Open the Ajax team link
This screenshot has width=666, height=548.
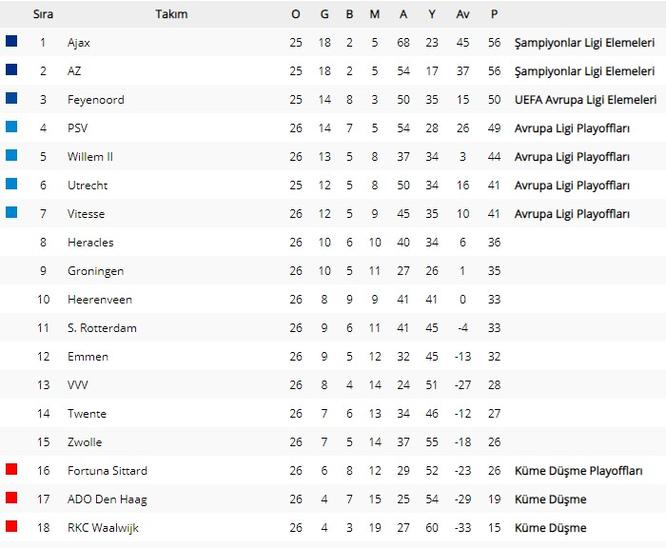(x=79, y=42)
